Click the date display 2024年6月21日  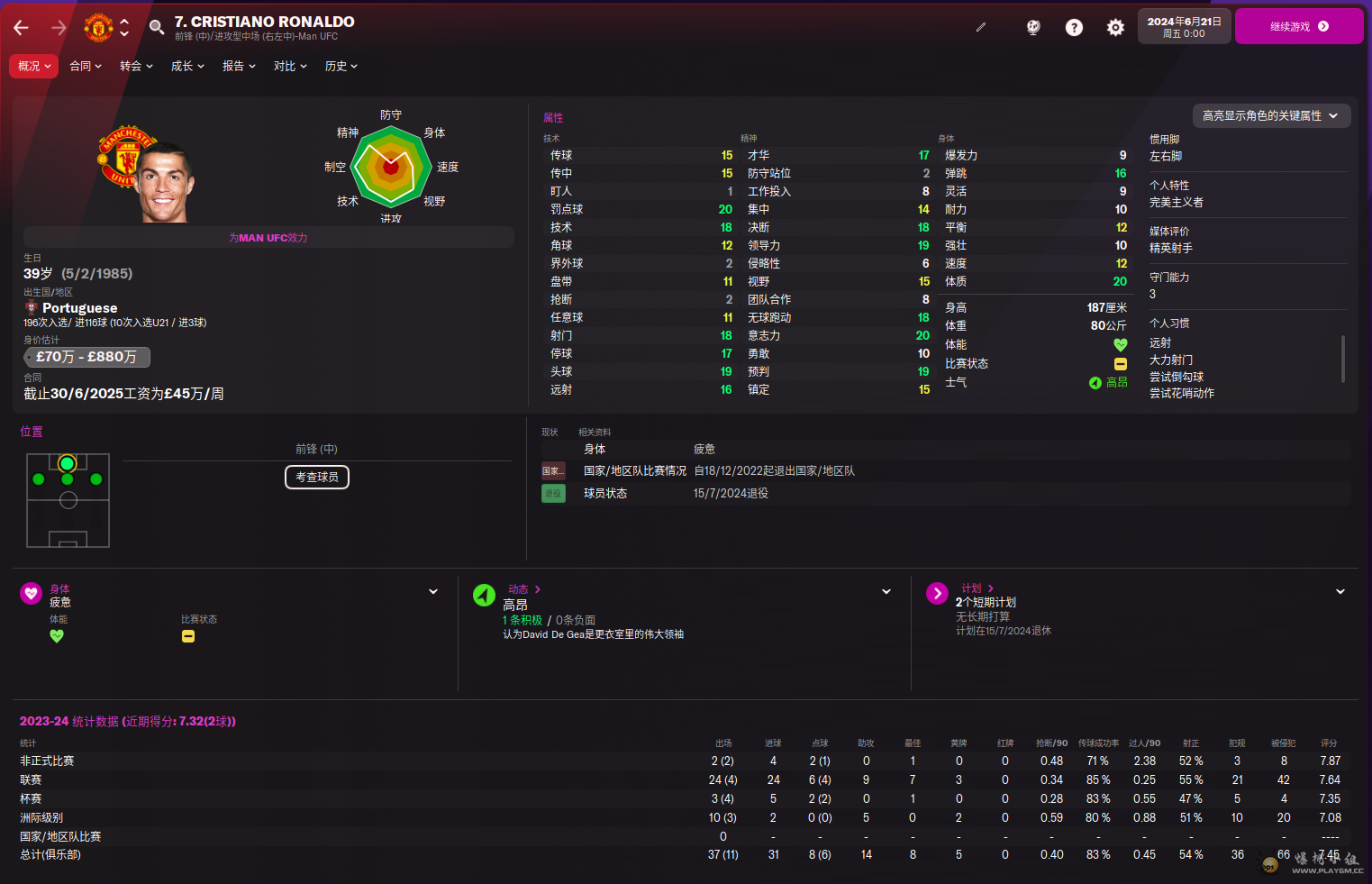click(1184, 26)
